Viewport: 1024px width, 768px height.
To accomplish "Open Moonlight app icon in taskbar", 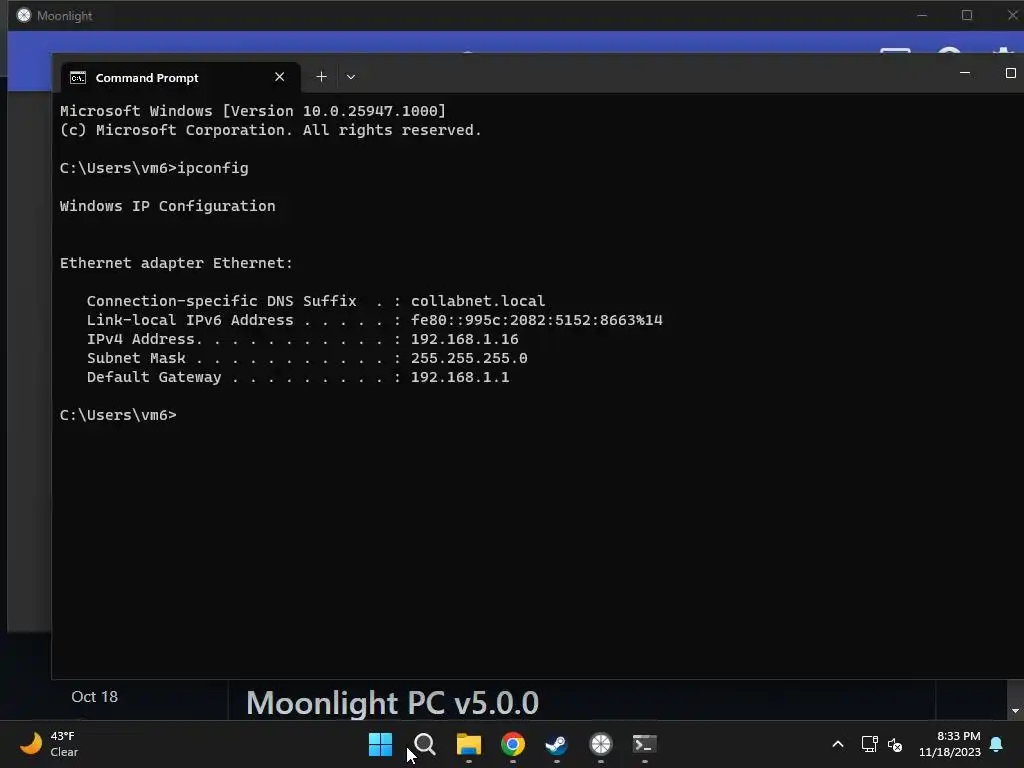I will pos(600,744).
